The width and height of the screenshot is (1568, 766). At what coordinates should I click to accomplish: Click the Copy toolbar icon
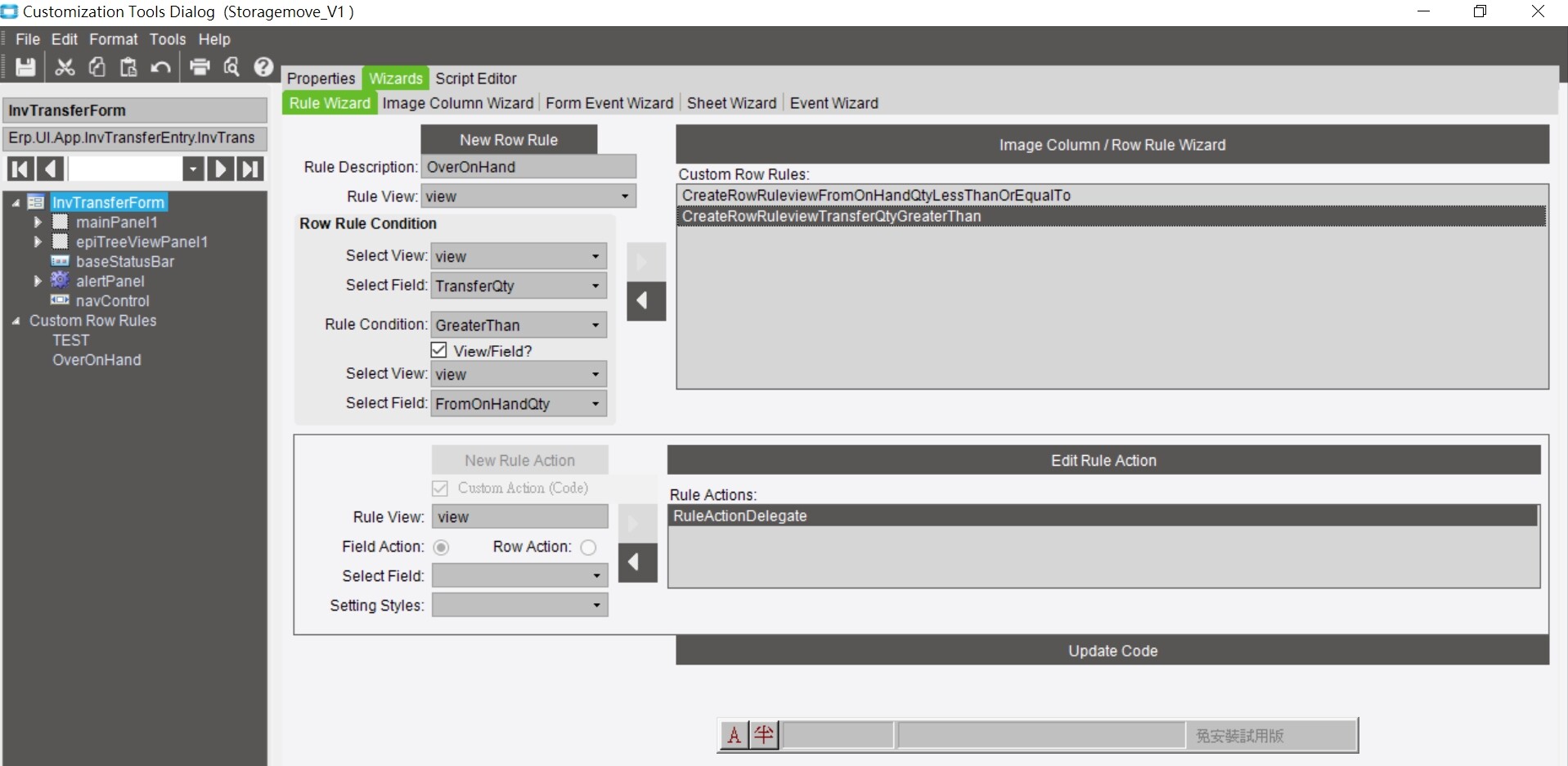coord(97,67)
